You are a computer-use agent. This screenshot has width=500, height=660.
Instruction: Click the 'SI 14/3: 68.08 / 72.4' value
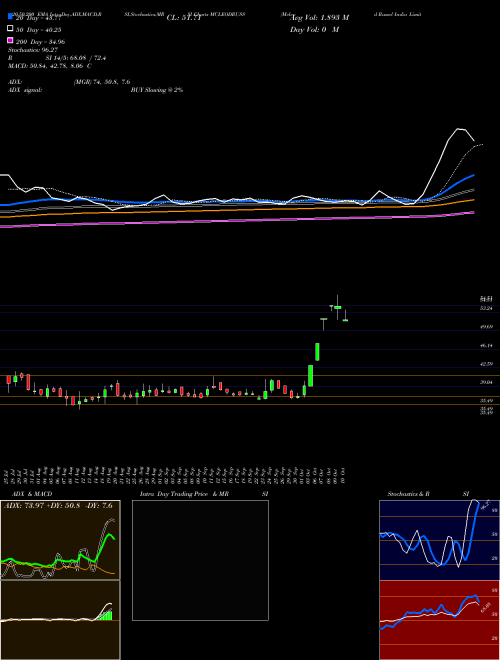click(x=76, y=58)
